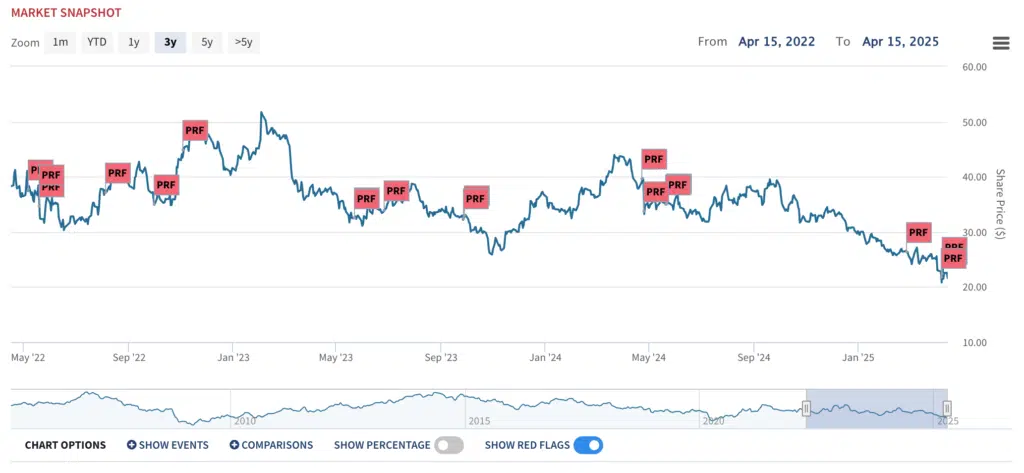
Task: Click the PRF flag in early 2025
Action: click(x=918, y=233)
